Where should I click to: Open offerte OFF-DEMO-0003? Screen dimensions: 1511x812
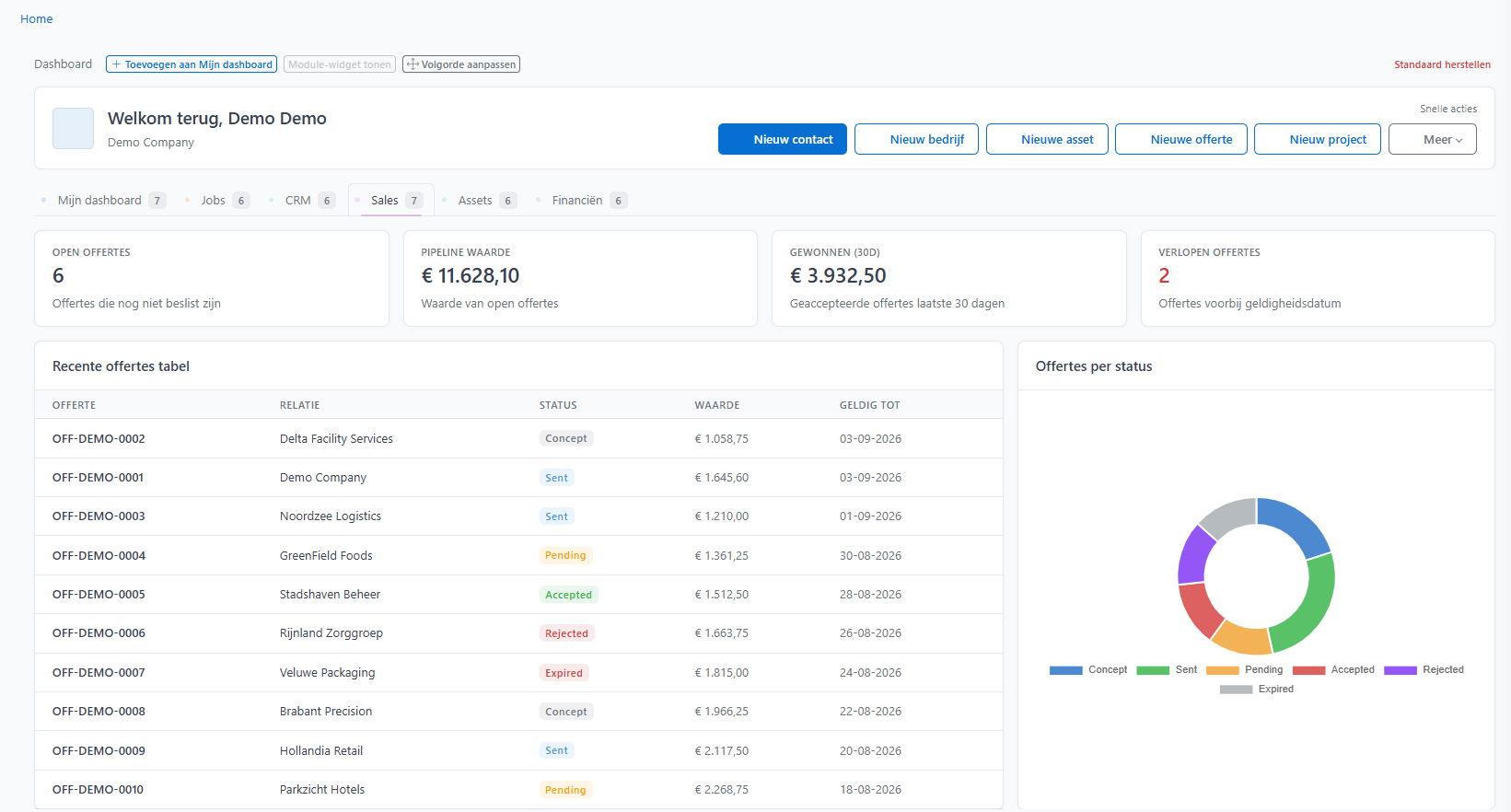pos(99,516)
